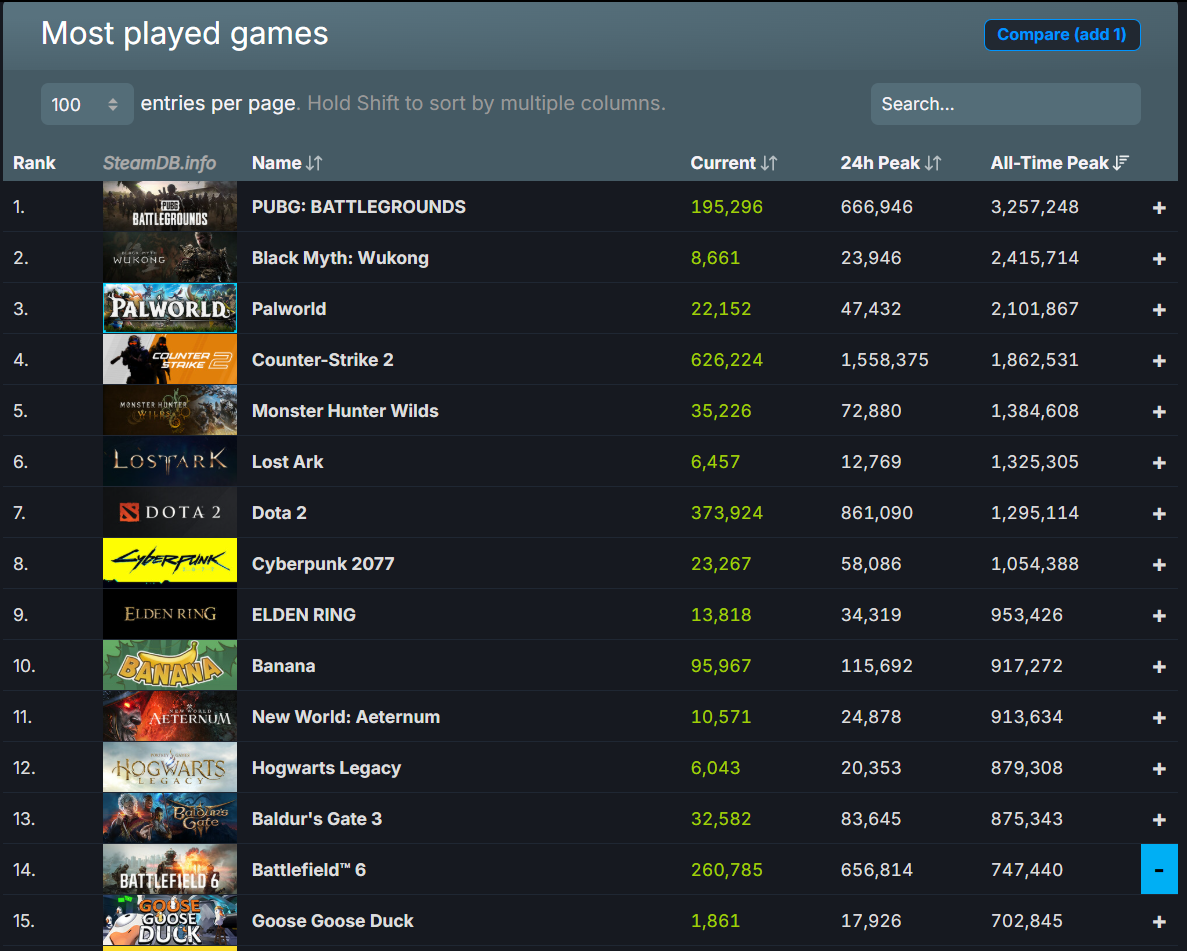Open the Hogwarts Legacy name link
Screen dimensions: 1187x951
(x=326, y=768)
